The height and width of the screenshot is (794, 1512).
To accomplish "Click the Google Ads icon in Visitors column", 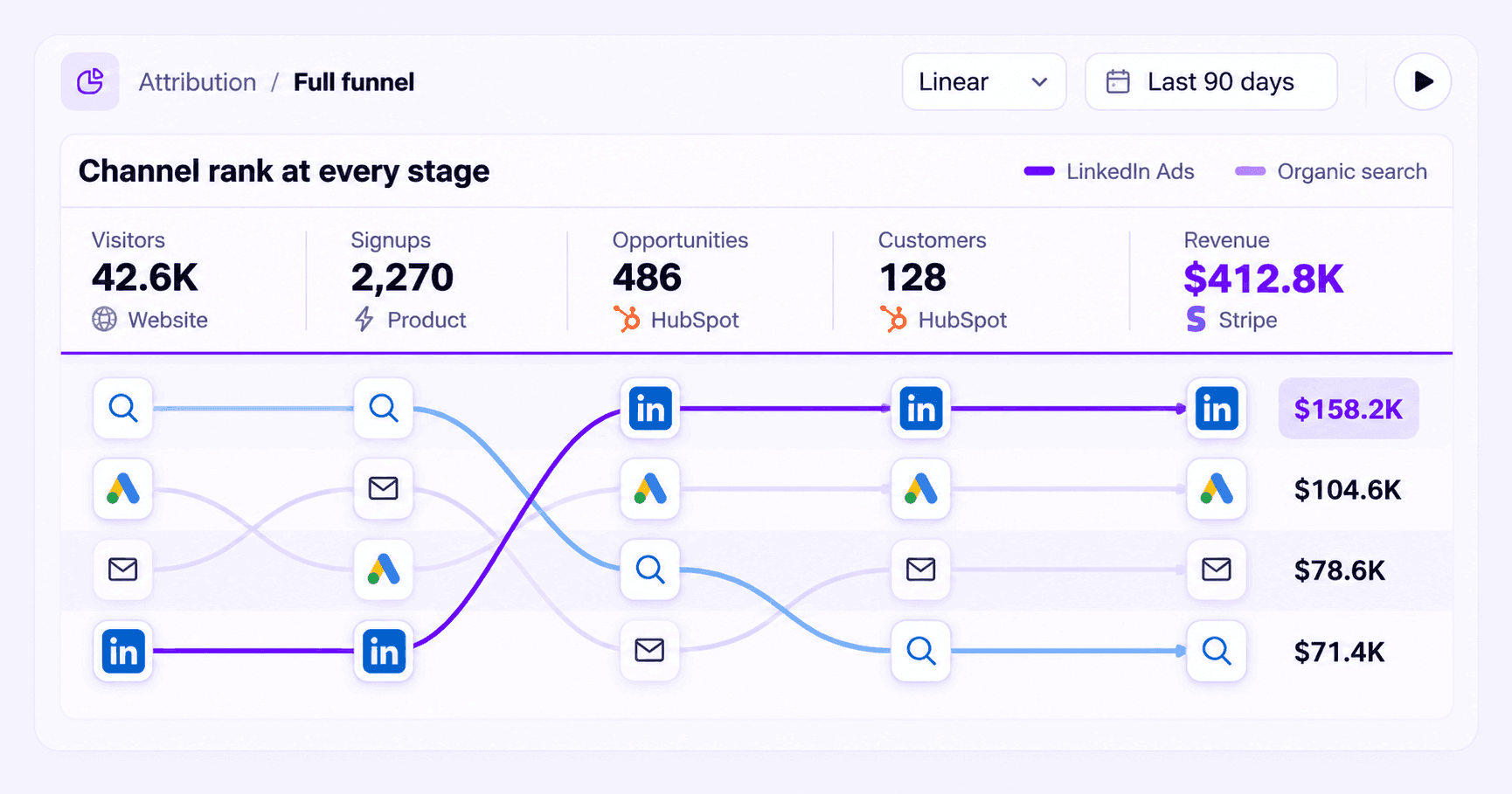I will click(x=123, y=489).
